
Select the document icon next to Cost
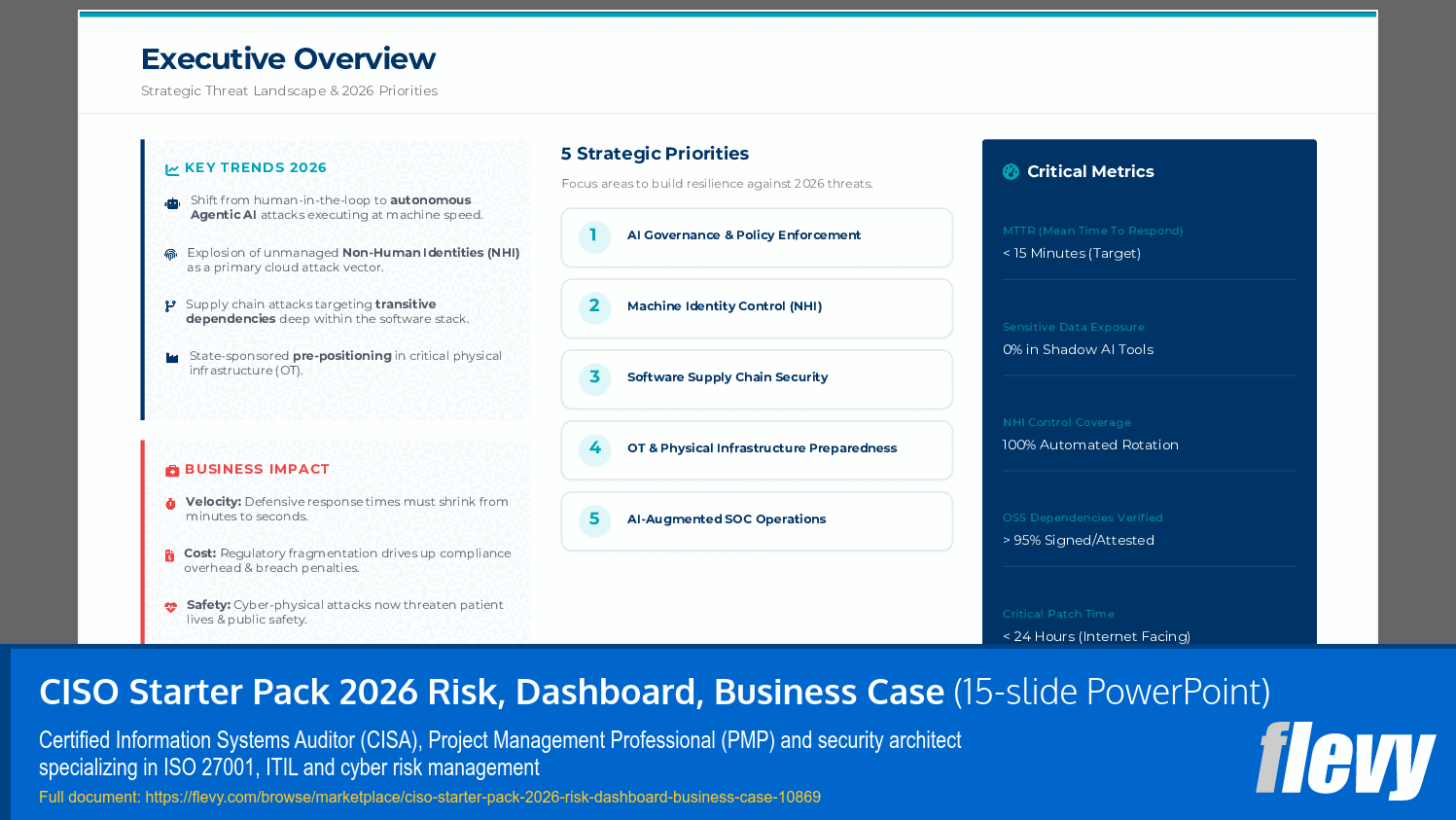171,556
